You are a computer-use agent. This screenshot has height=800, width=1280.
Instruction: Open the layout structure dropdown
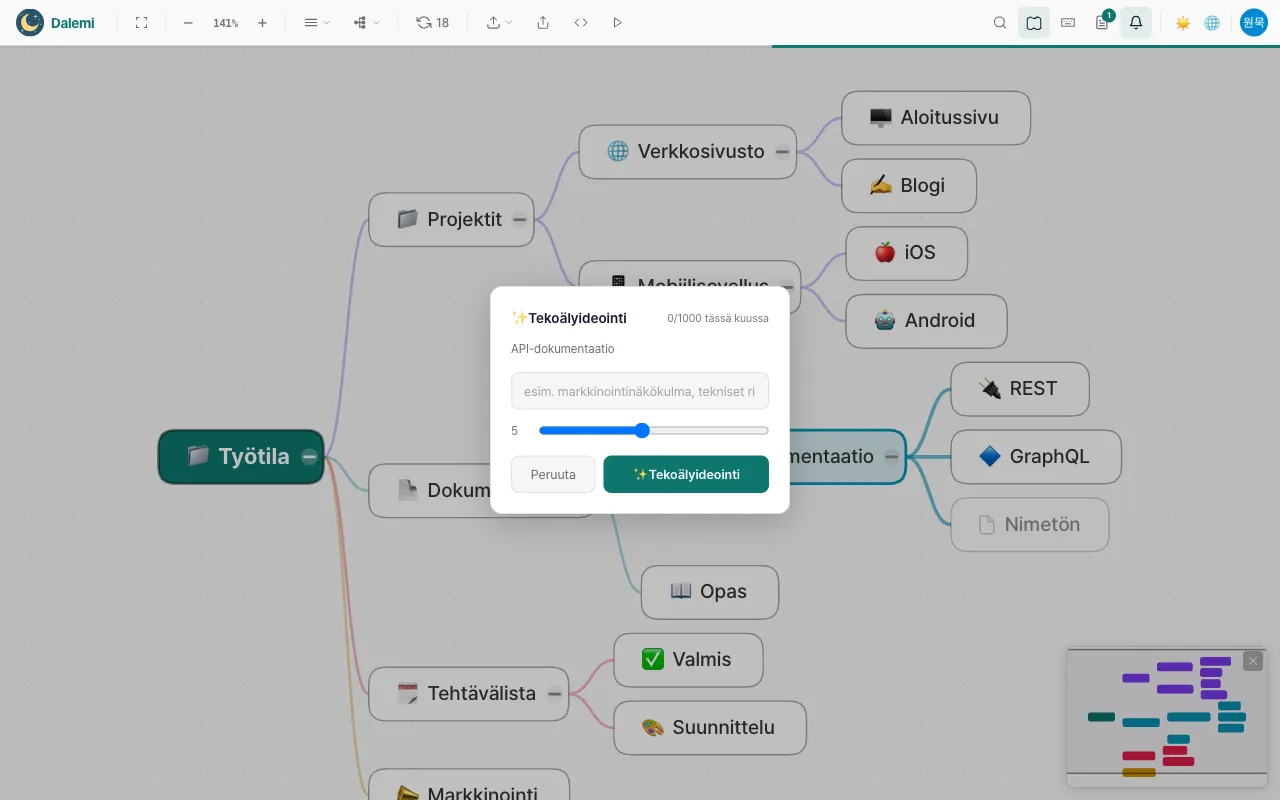367,22
